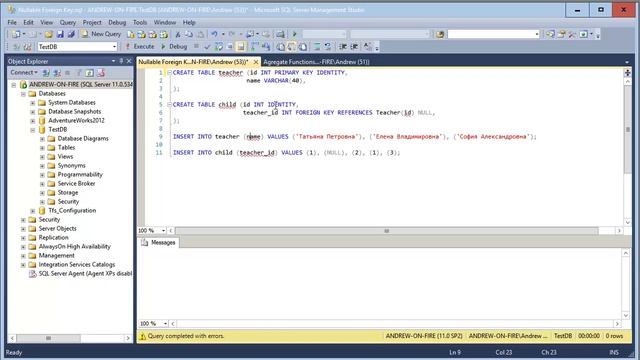Select the SQL Server Agent item
The height and width of the screenshot is (360, 640).
point(85,273)
